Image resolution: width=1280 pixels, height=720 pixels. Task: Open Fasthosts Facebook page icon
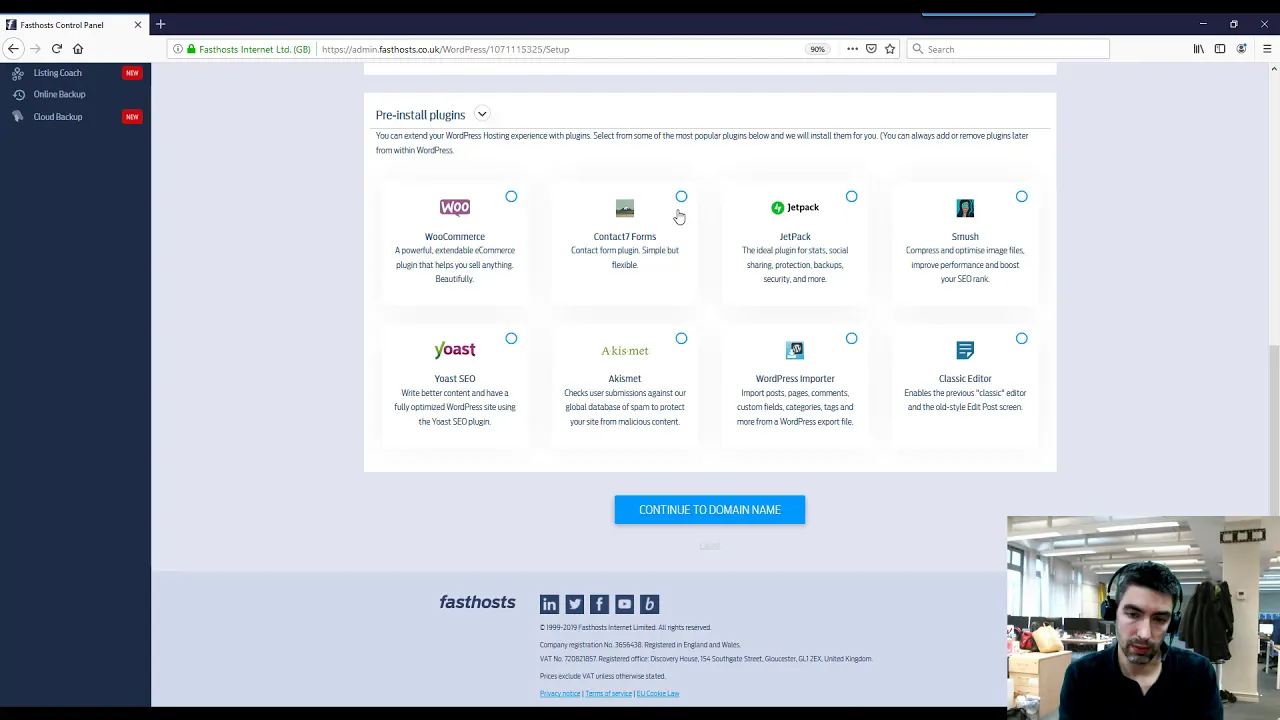(599, 604)
